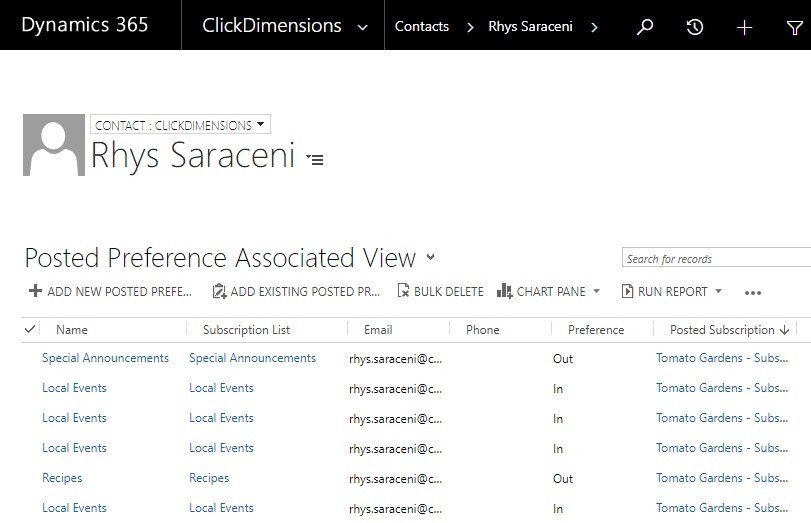Click in Search for records field
811x523 pixels.
point(716,258)
